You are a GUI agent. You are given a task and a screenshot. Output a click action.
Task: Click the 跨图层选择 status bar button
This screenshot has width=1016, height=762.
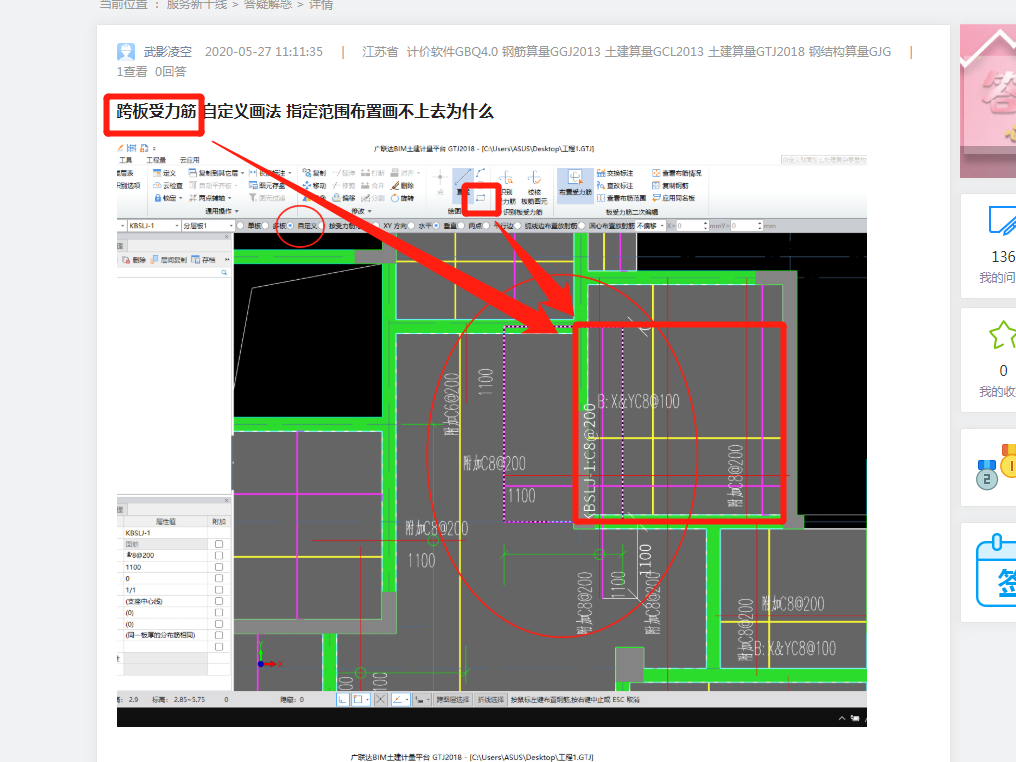pyautogui.click(x=452, y=700)
